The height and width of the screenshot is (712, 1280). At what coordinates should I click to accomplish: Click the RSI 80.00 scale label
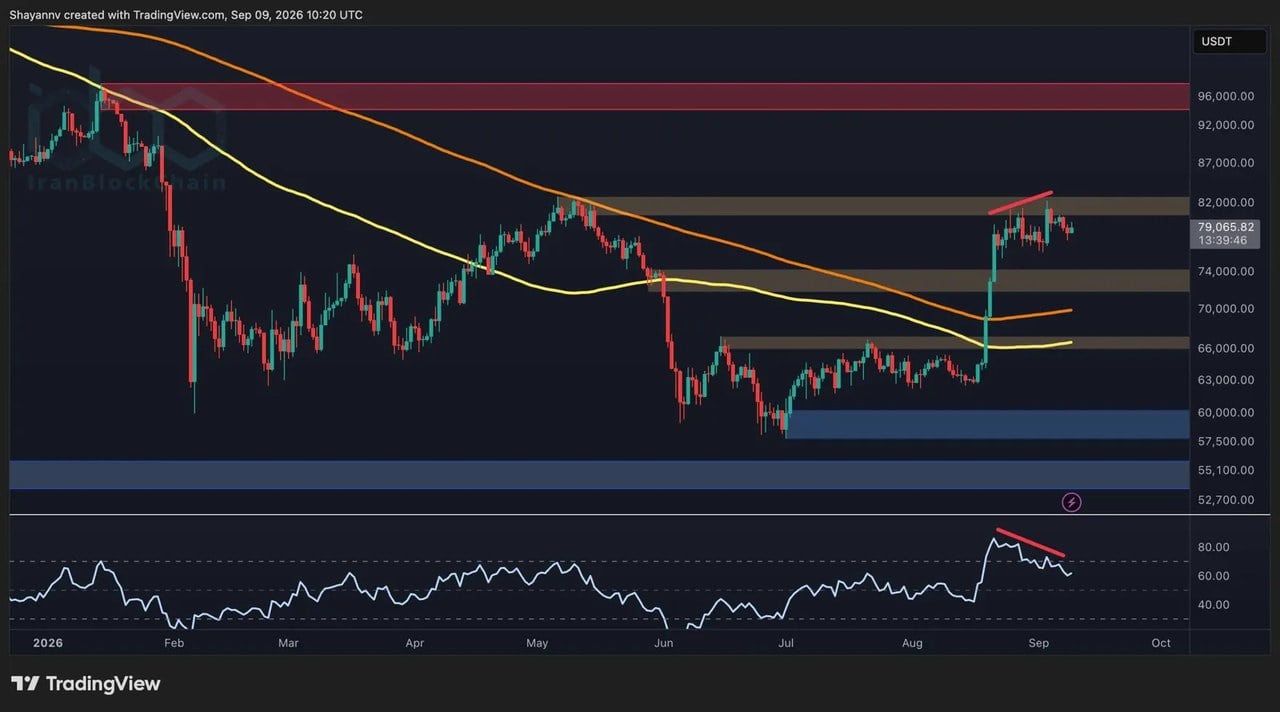coord(1214,547)
